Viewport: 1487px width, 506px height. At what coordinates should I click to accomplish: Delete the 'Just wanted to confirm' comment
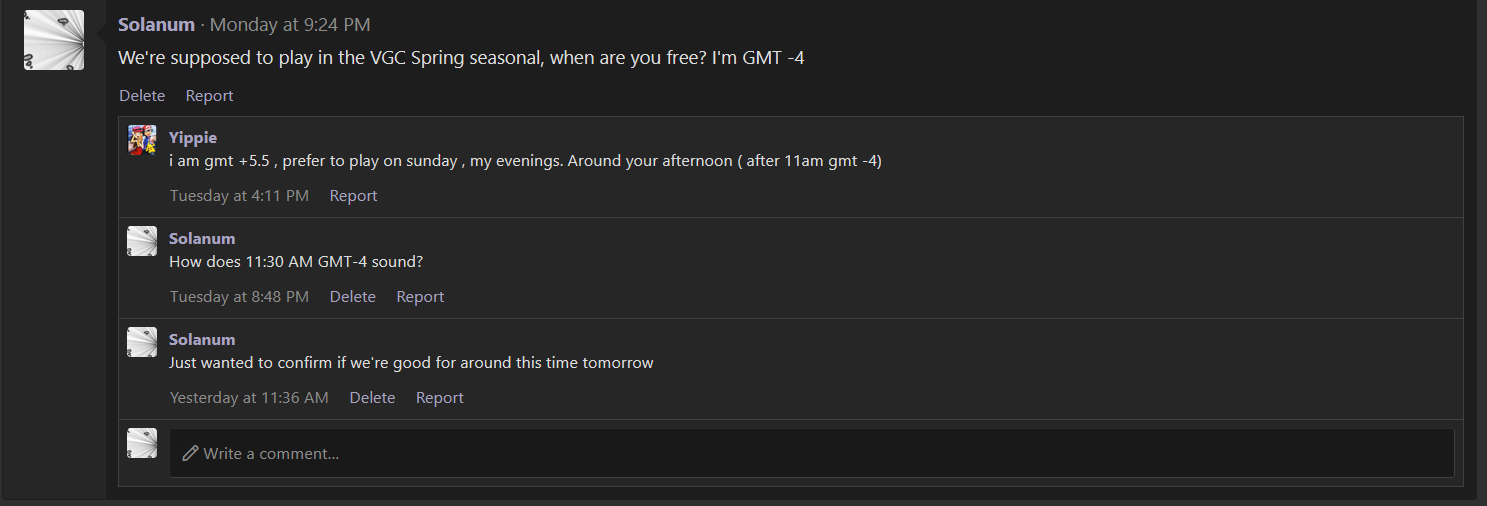372,398
